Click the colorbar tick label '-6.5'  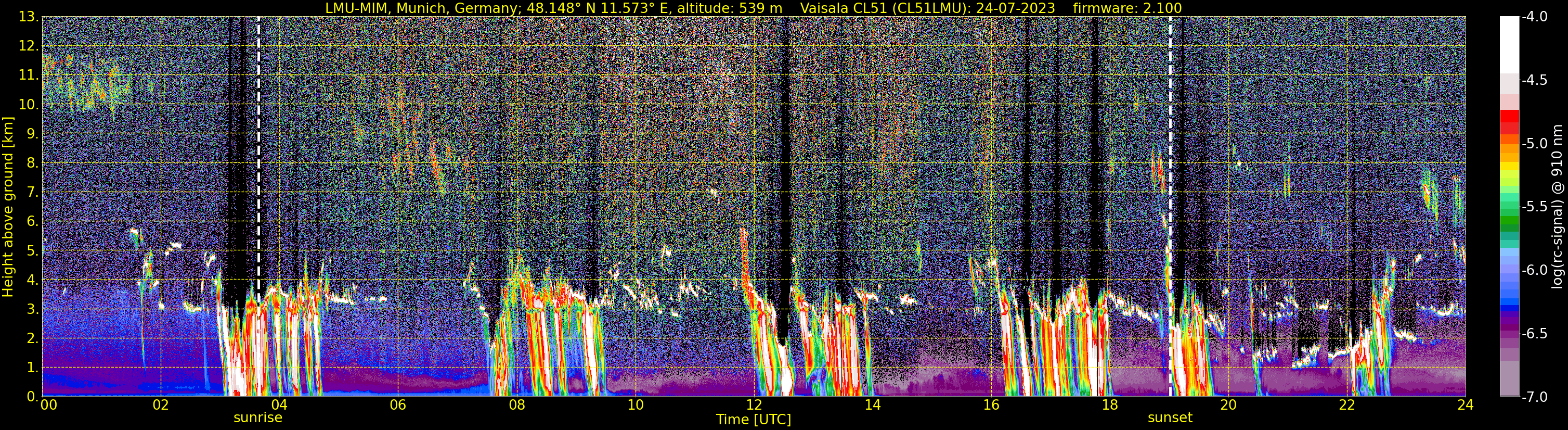point(1534,334)
